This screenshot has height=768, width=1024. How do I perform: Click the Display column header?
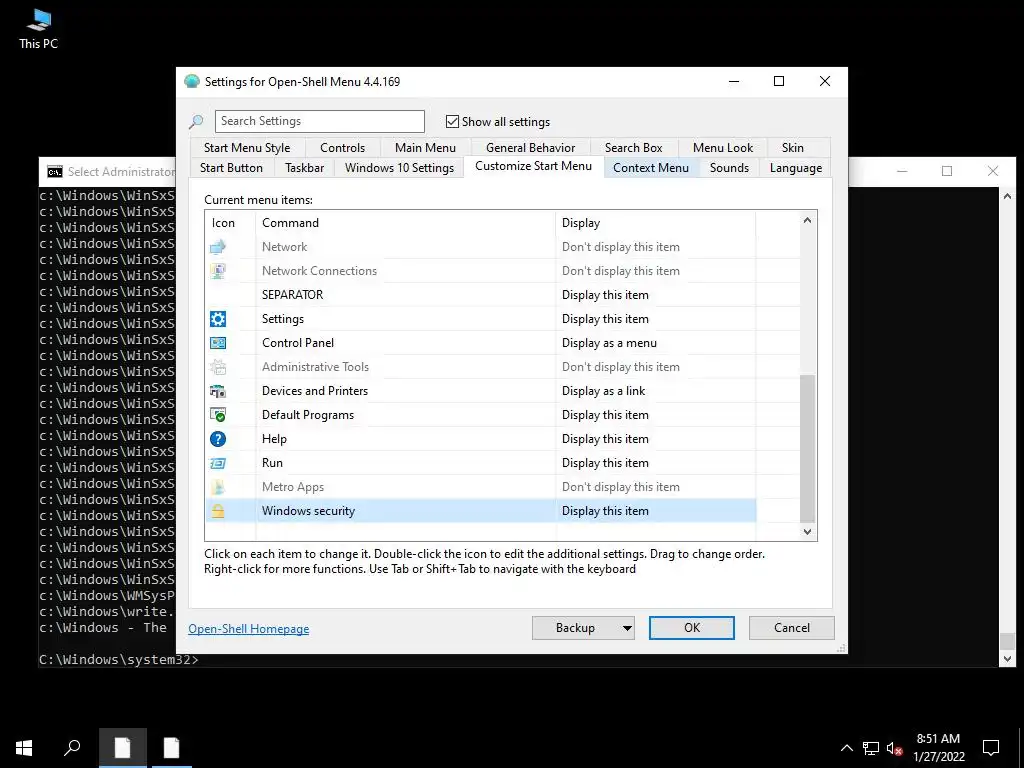click(655, 223)
